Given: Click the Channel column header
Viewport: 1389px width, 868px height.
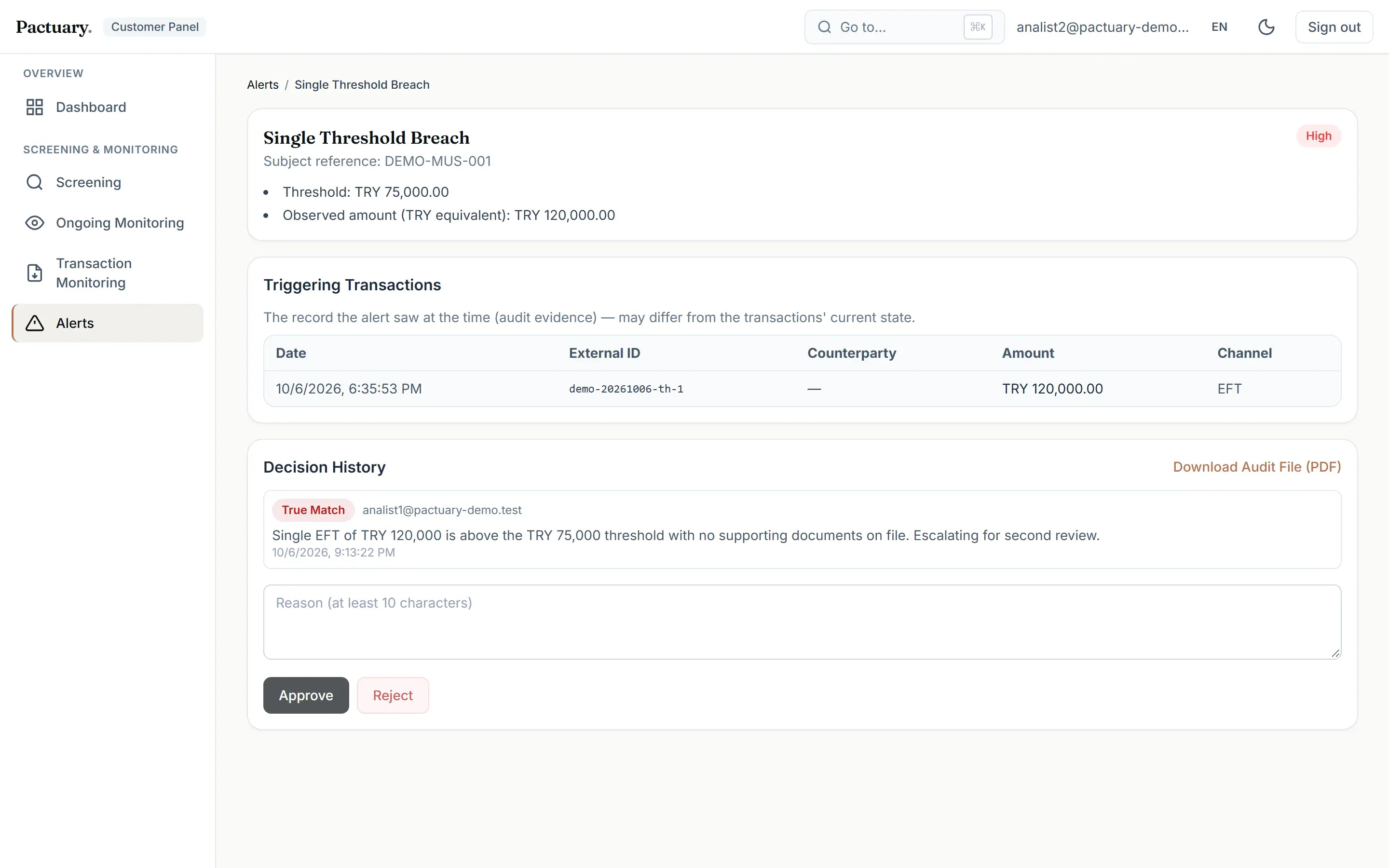Looking at the screenshot, I should click(1244, 353).
